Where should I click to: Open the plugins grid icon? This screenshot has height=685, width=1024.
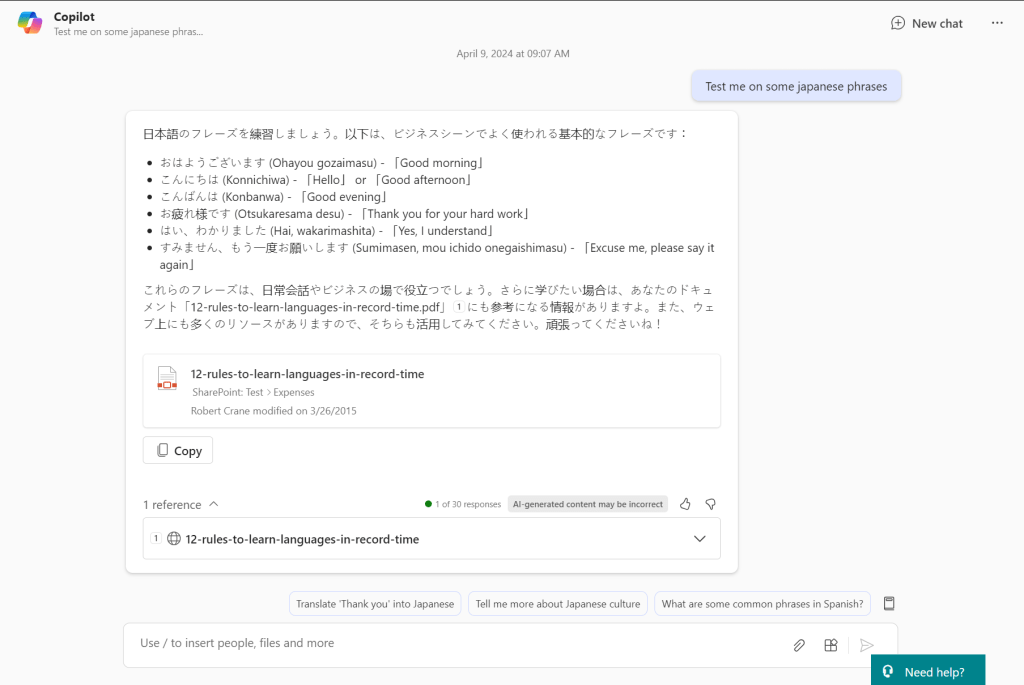830,645
